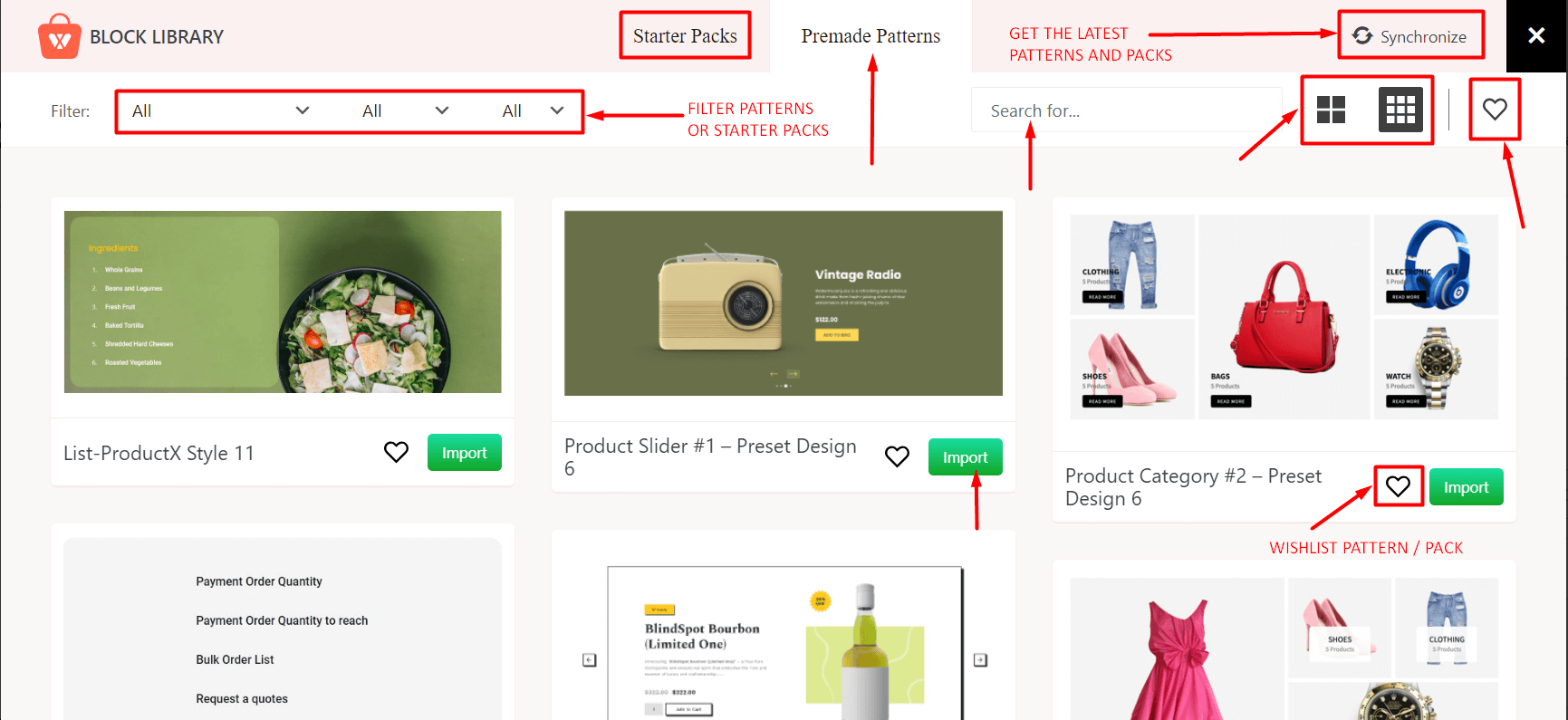Image resolution: width=1568 pixels, height=720 pixels.
Task: Click the Vintage Radio slider preview thumbnail
Action: tap(783, 302)
